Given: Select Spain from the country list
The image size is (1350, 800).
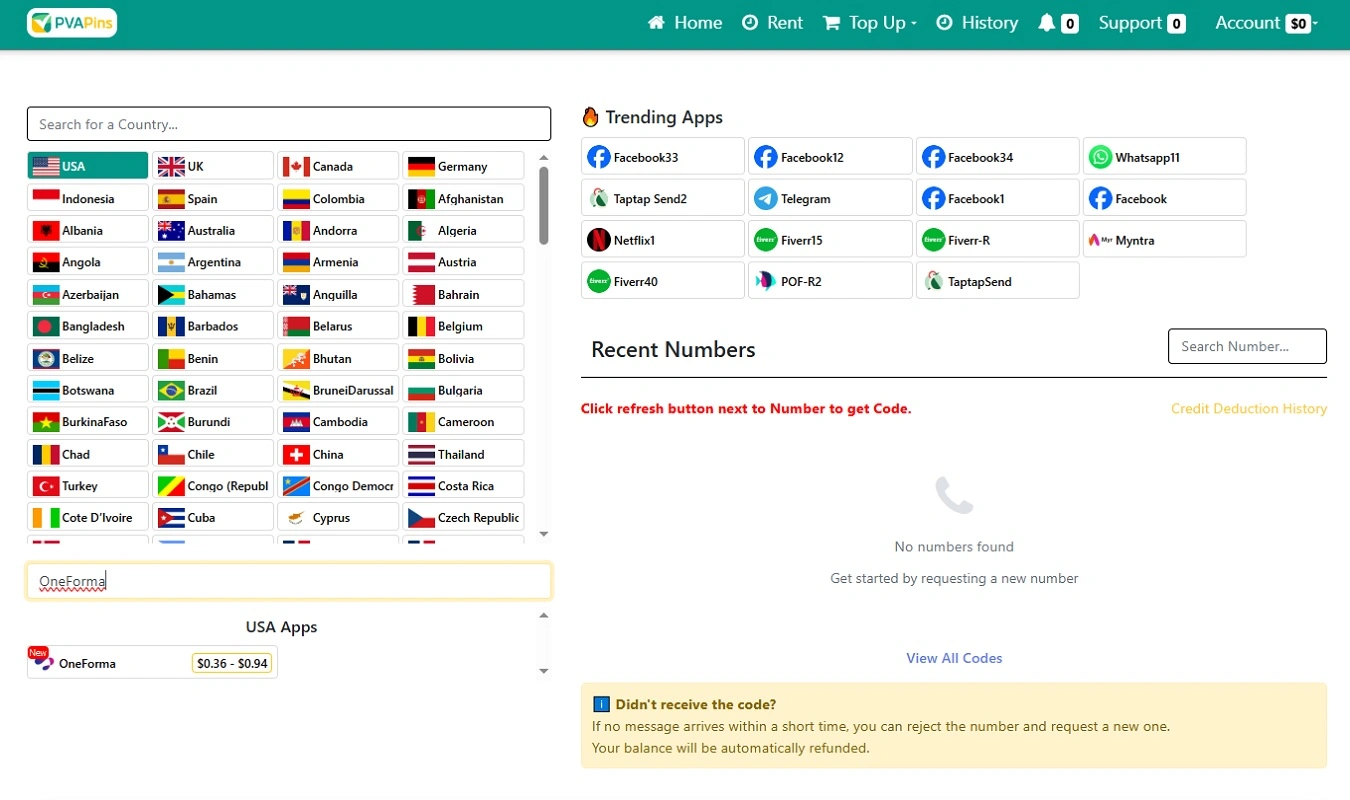Looking at the screenshot, I should (213, 198).
